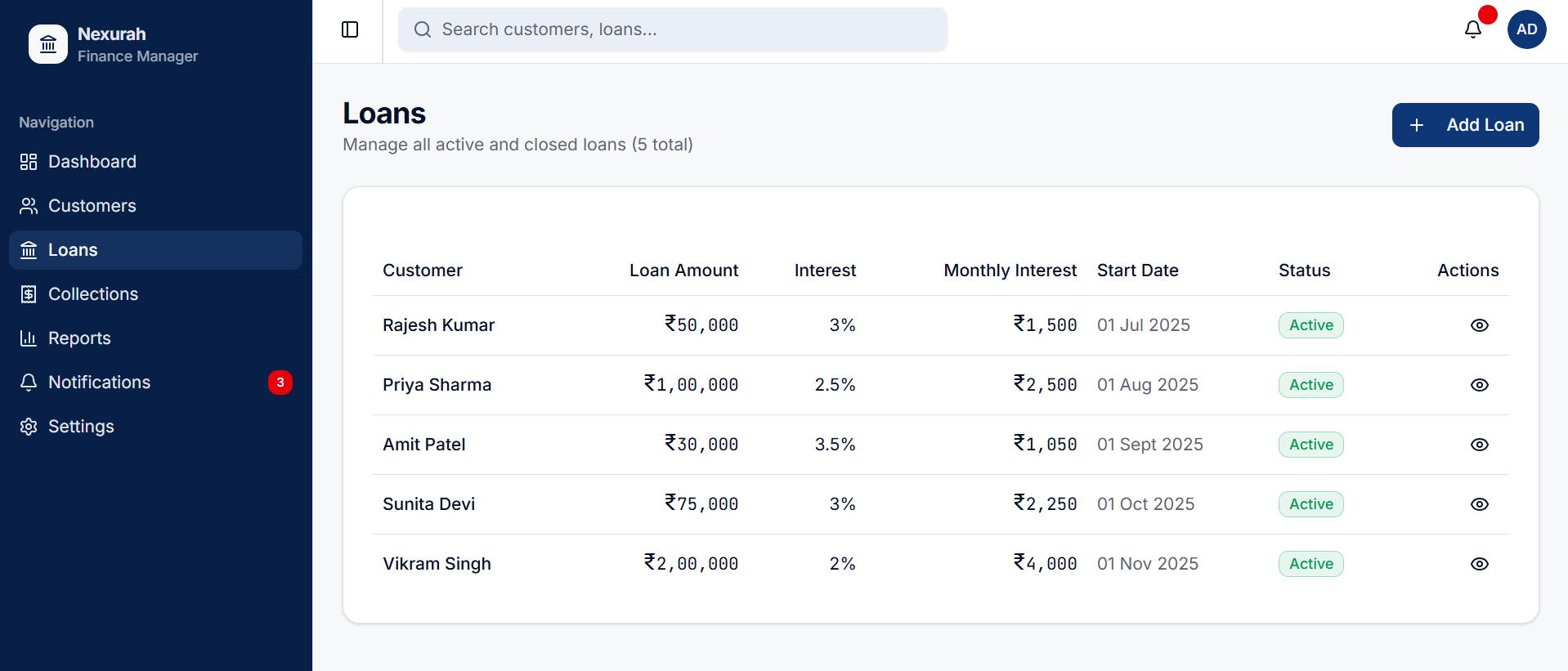Select the Vikram Singh customer name
The height and width of the screenshot is (671, 1568).
pos(437,564)
